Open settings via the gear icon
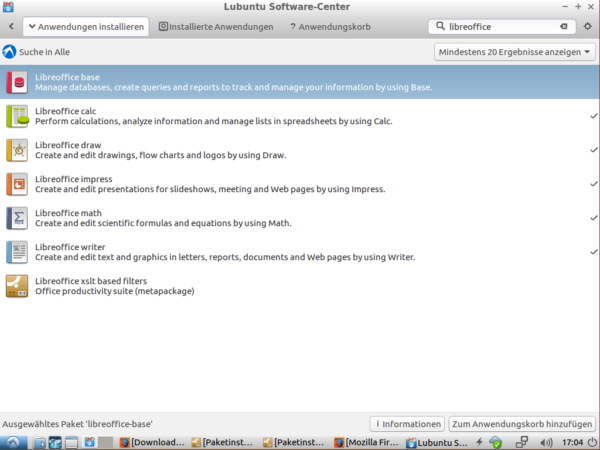Image resolution: width=600 pixels, height=450 pixels. pos(587,26)
